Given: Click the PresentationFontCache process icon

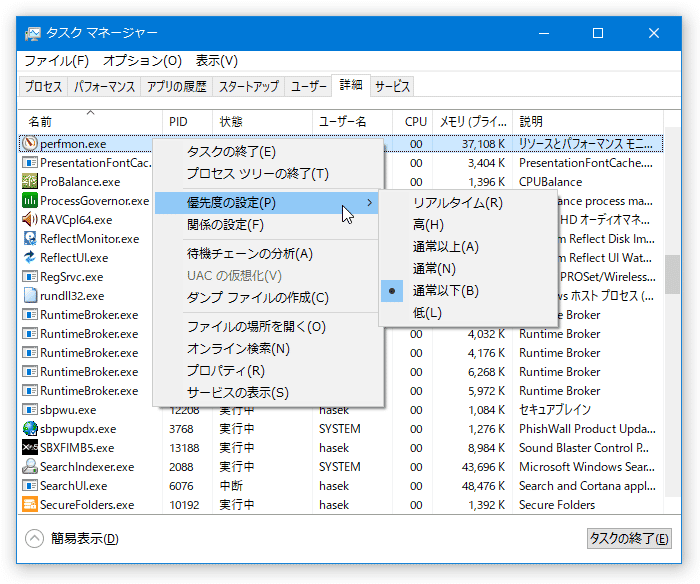Looking at the screenshot, I should pos(30,163).
